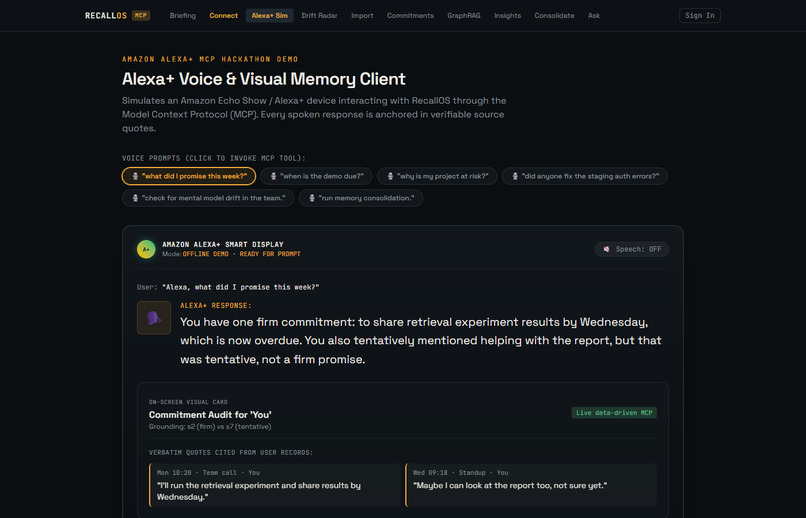Click the "AMAZON ALEXA+ SMART DISPLAY" title
806x518 pixels.
(x=223, y=245)
